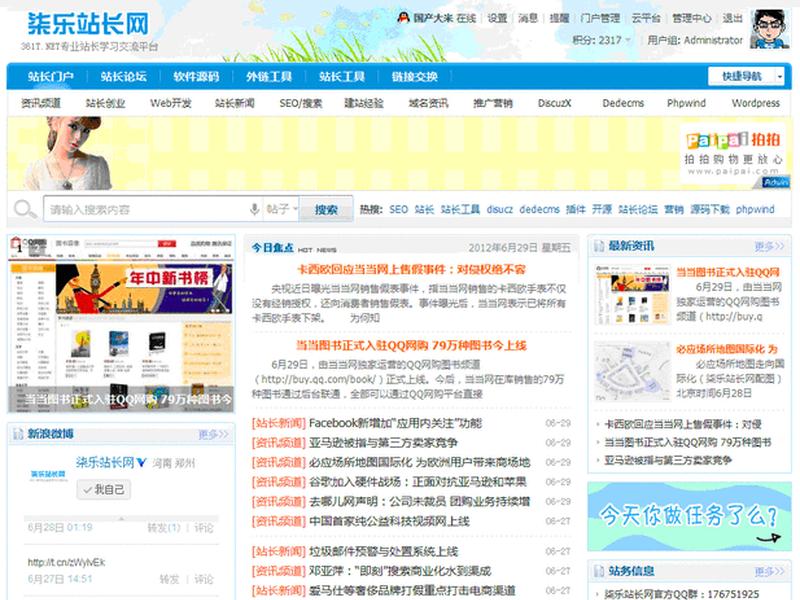The width and height of the screenshot is (800, 600).
Task: Open article 垃圾邮件预警与处置系统上线
Action: pos(384,551)
